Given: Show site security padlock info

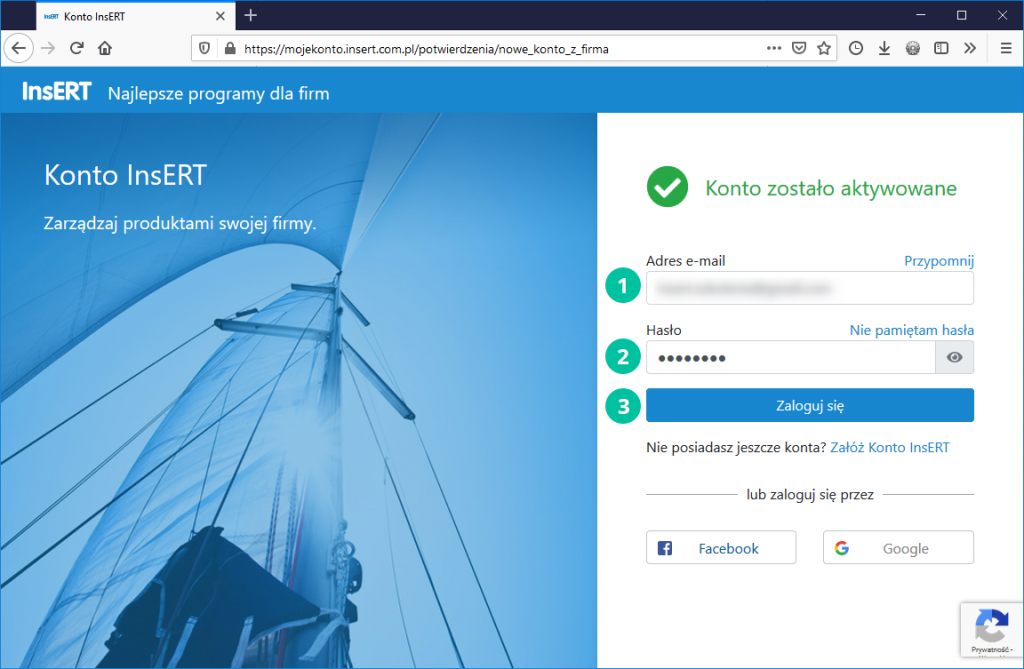Looking at the screenshot, I should (229, 48).
